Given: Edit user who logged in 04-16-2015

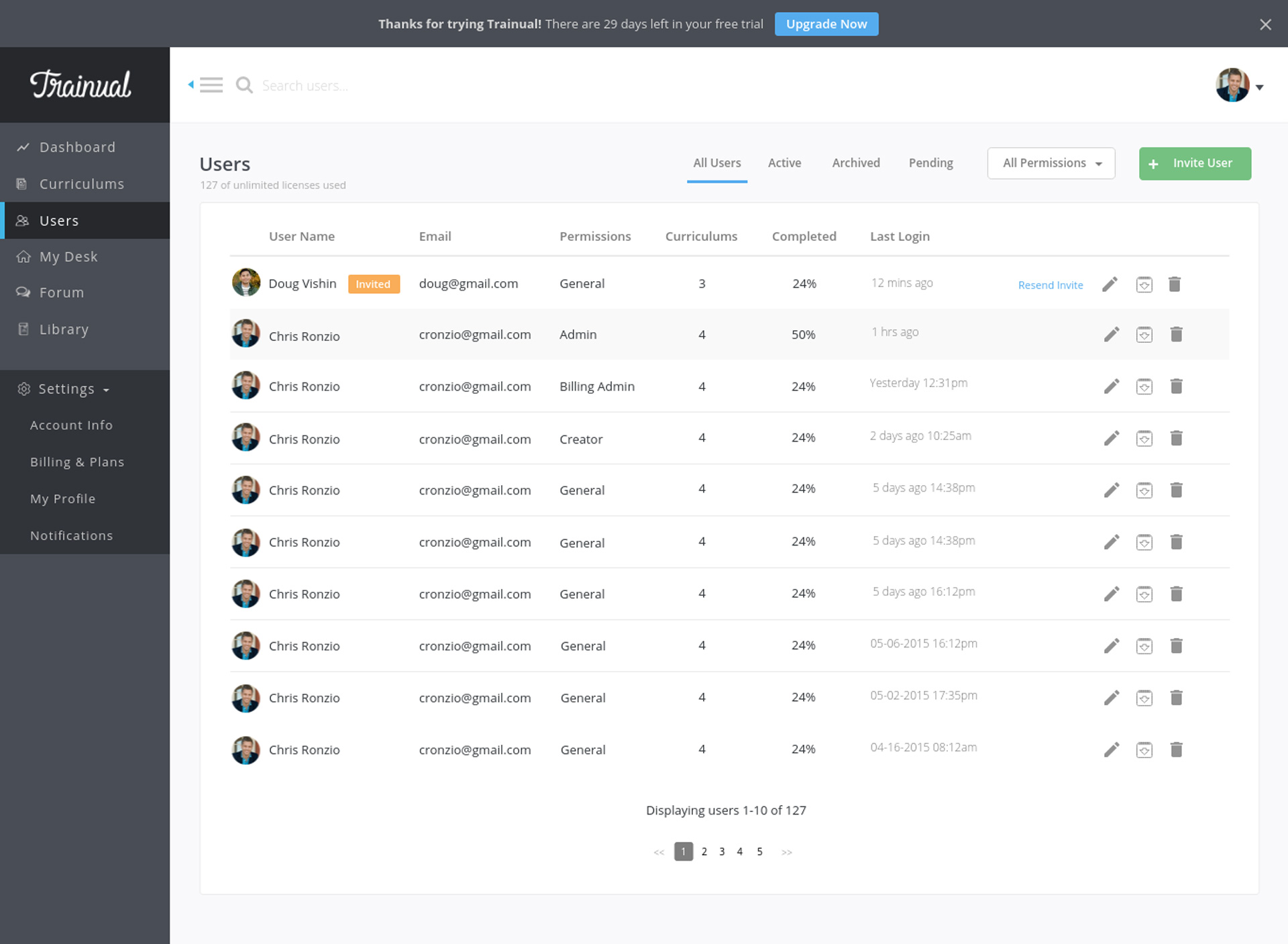Looking at the screenshot, I should tap(1112, 749).
